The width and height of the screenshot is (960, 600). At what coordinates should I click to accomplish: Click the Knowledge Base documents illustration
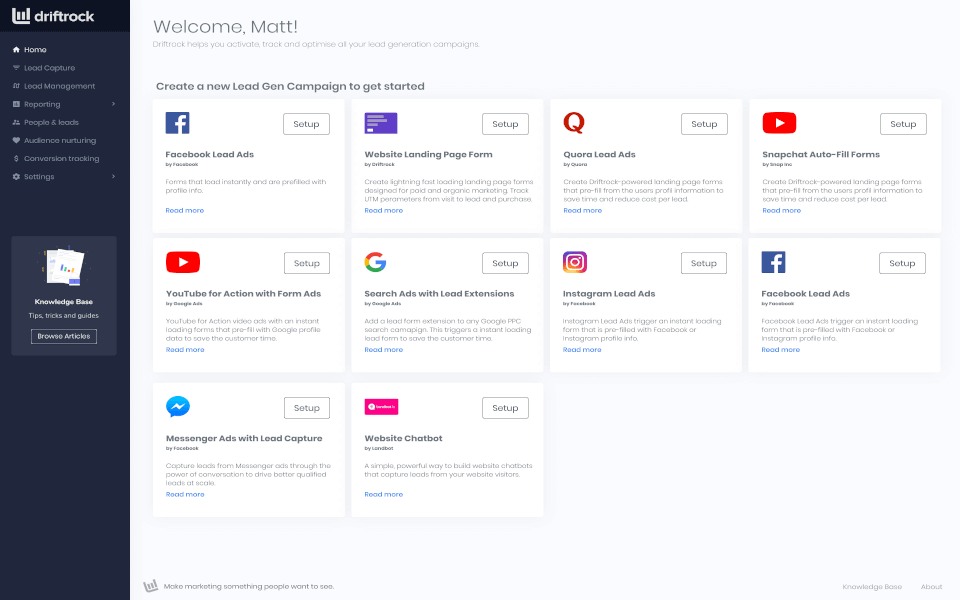coord(64,266)
